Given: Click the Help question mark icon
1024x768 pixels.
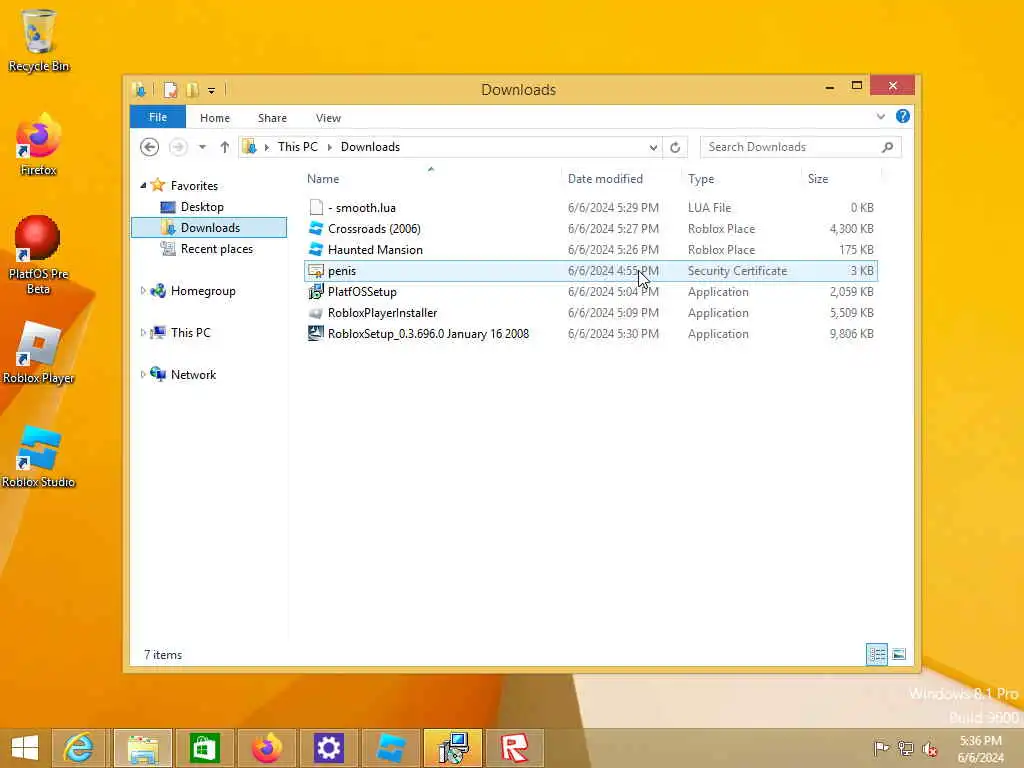Looking at the screenshot, I should point(903,116).
